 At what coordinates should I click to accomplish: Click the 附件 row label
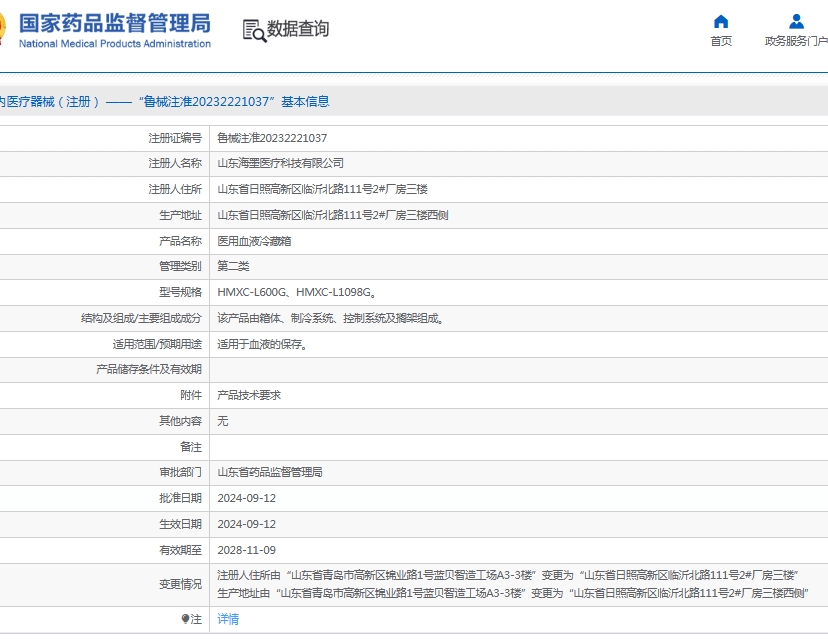[191, 395]
